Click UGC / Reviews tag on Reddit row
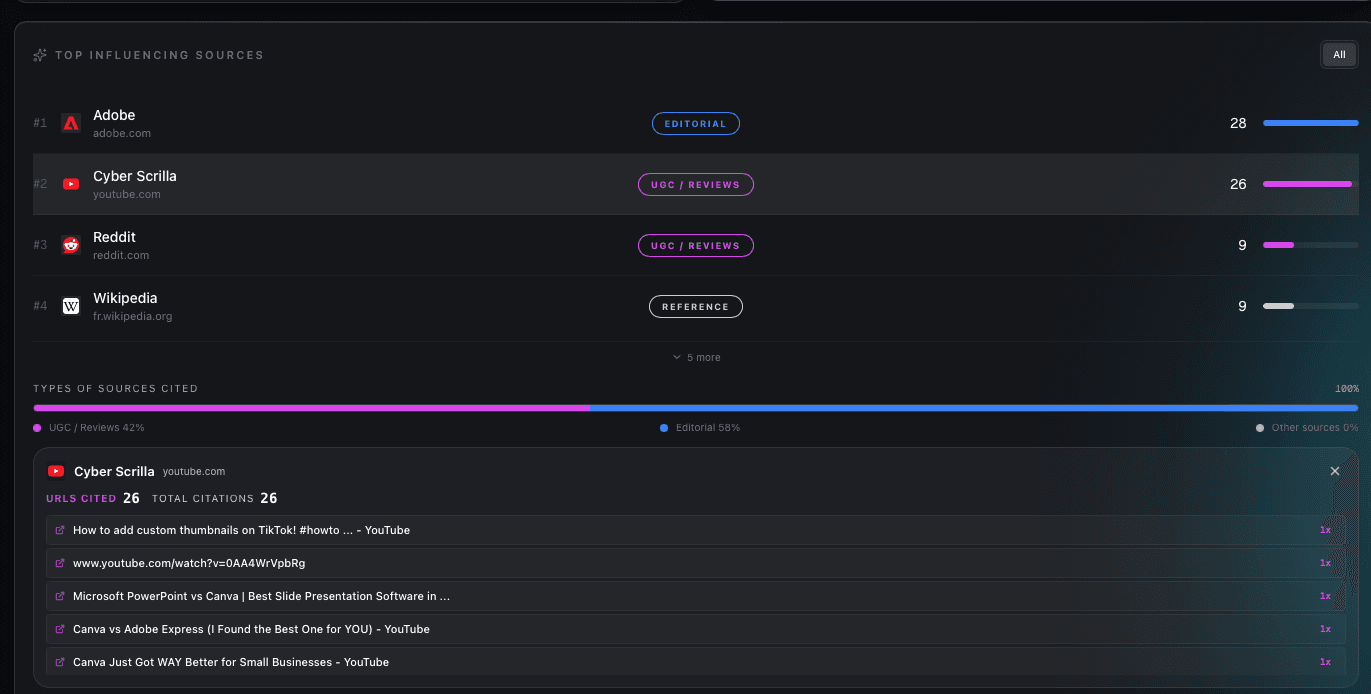1371x694 pixels. pyautogui.click(x=695, y=246)
